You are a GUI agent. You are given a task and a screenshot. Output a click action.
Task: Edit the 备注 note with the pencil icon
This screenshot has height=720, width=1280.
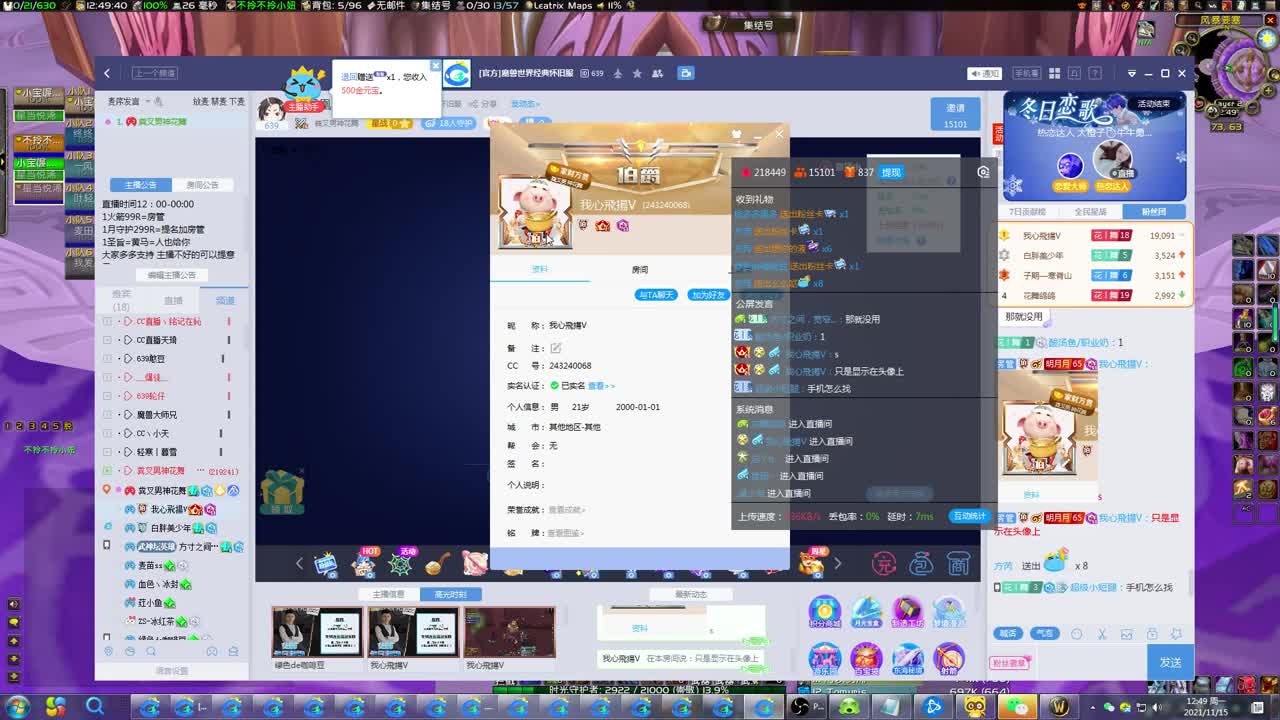coord(556,348)
